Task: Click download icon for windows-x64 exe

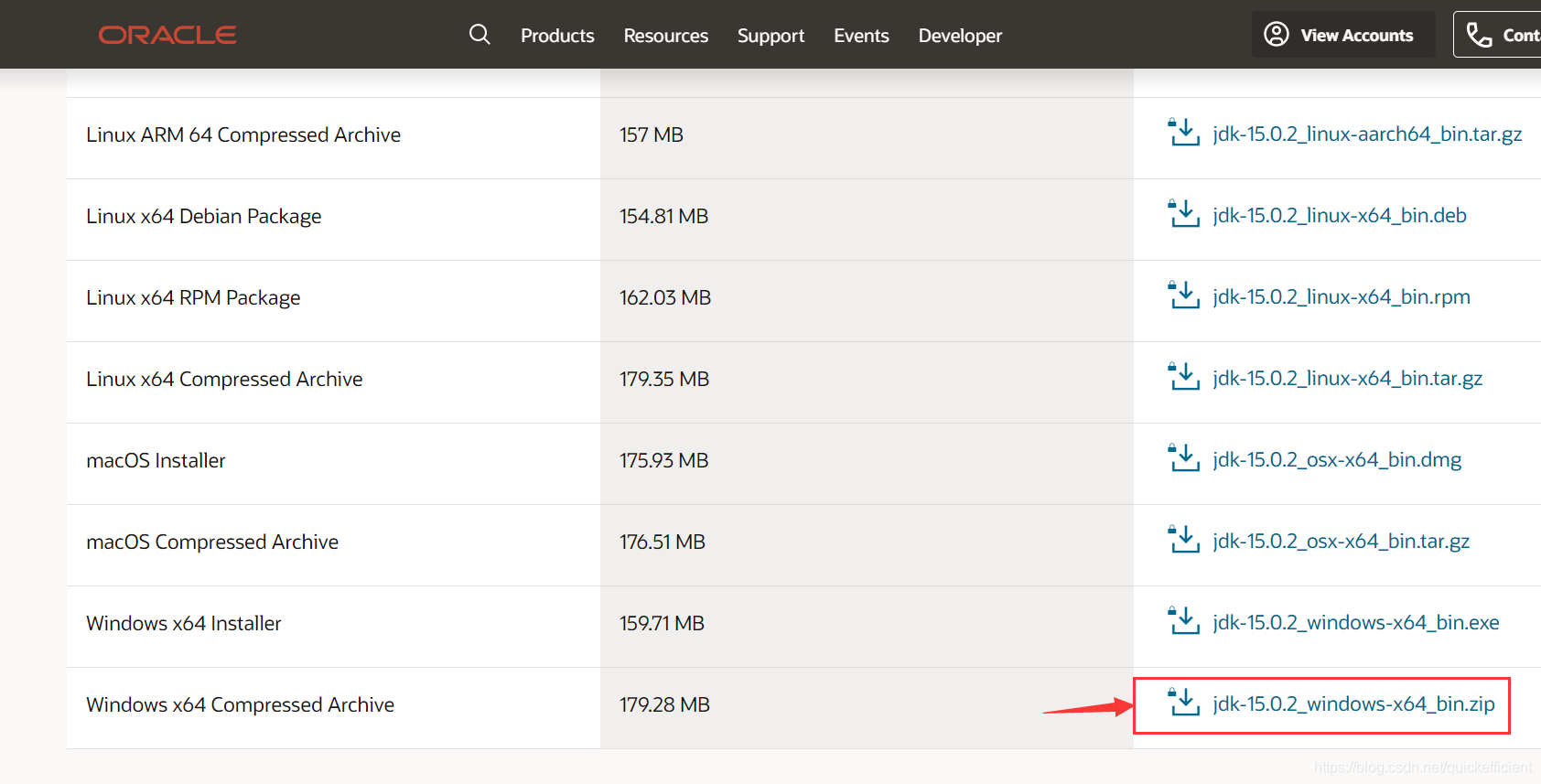Action: coord(1184,620)
